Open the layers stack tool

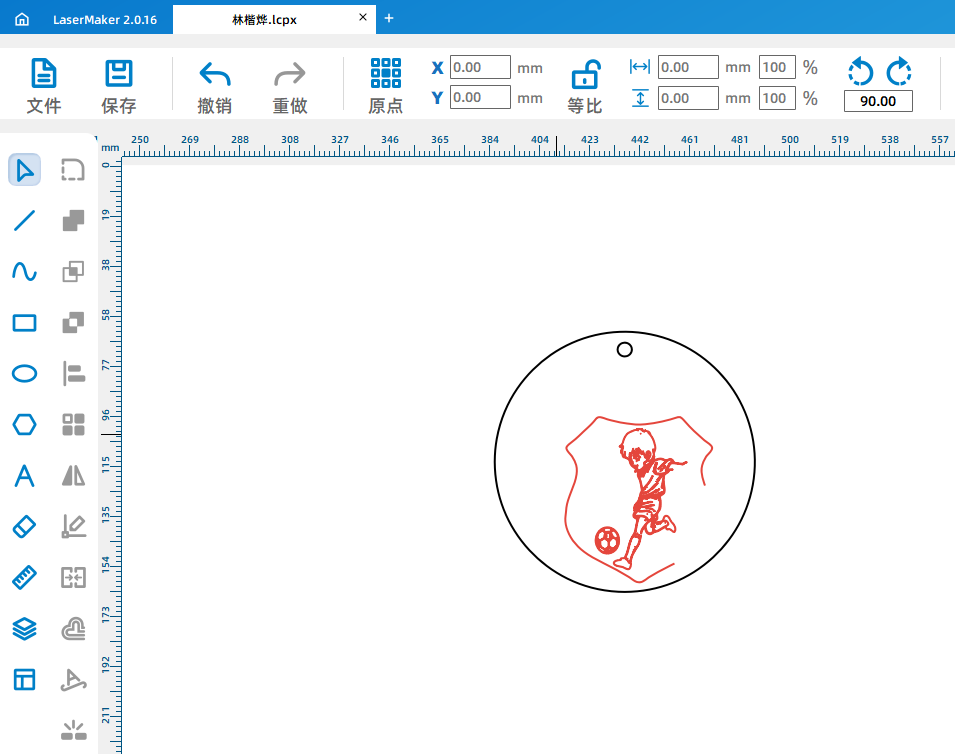24,628
